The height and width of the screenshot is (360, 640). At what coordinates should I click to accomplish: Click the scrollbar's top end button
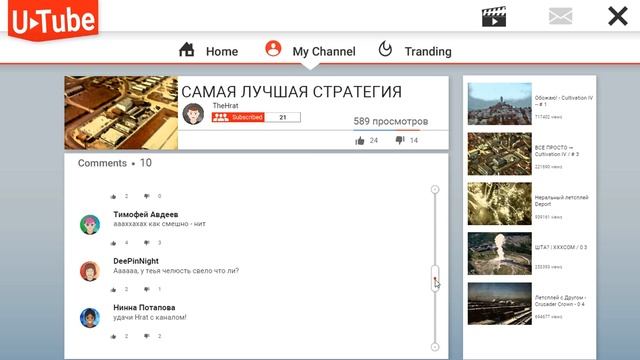[435, 189]
